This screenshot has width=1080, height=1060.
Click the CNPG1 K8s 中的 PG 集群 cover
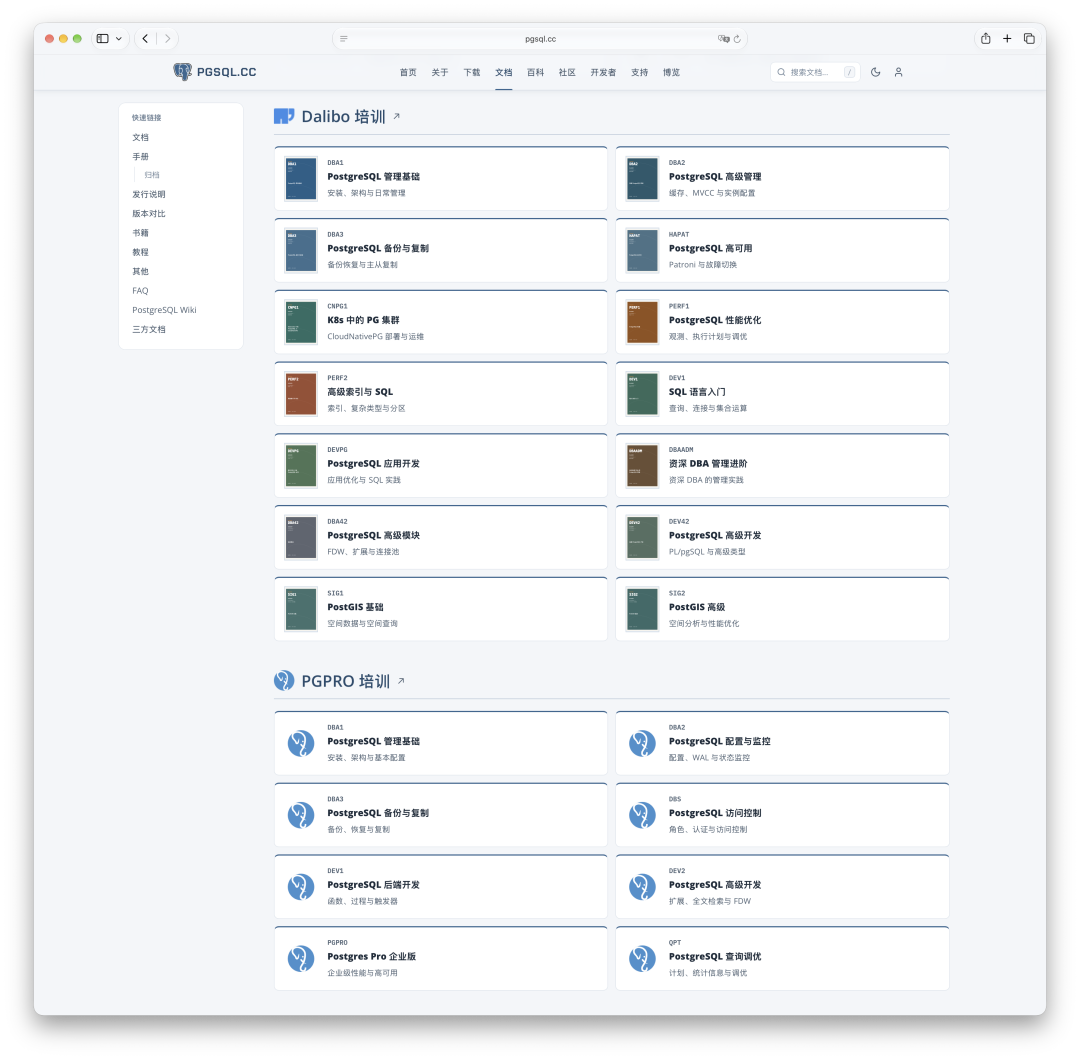(x=301, y=322)
